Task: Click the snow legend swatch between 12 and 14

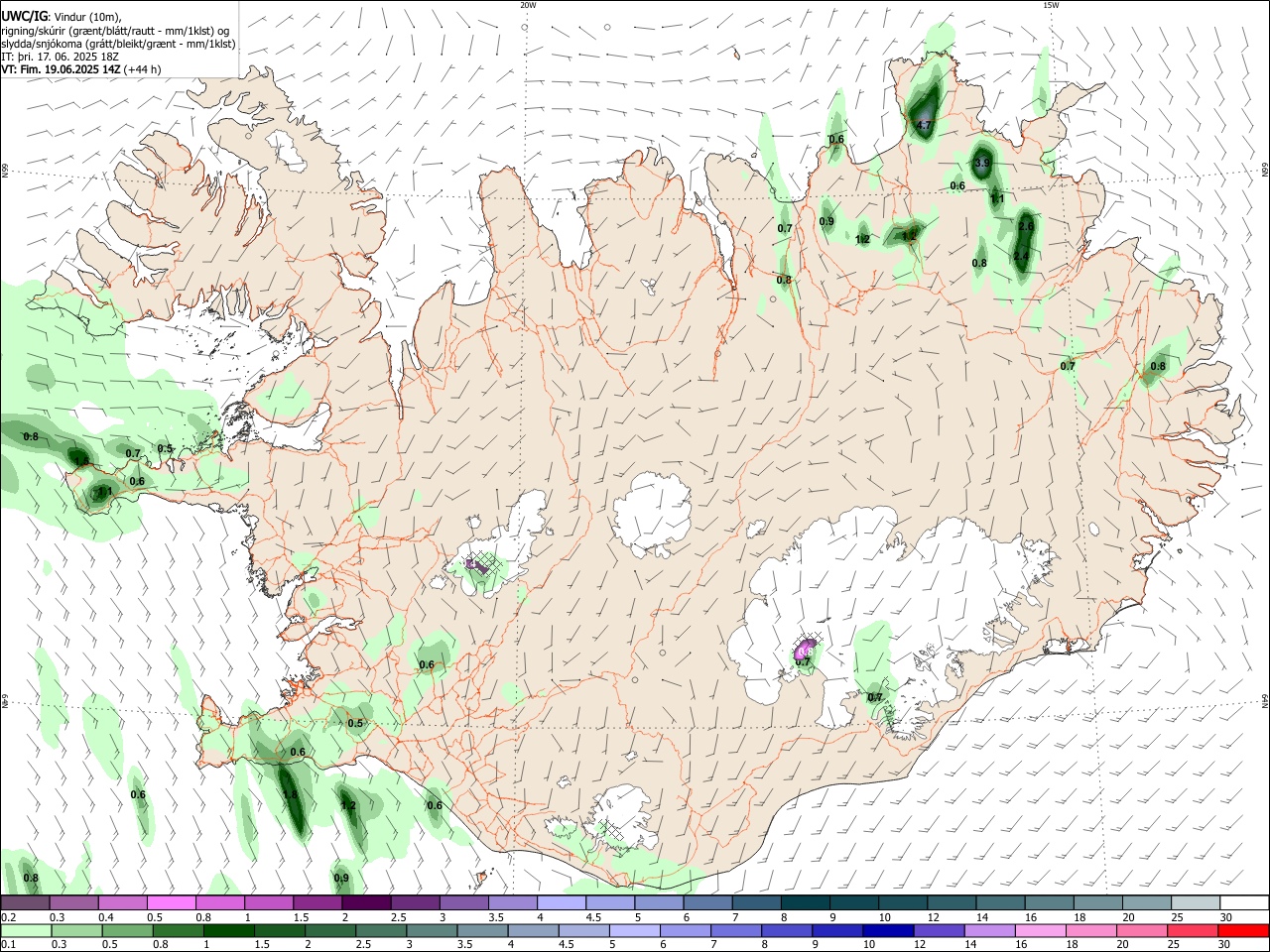Action: point(951,903)
